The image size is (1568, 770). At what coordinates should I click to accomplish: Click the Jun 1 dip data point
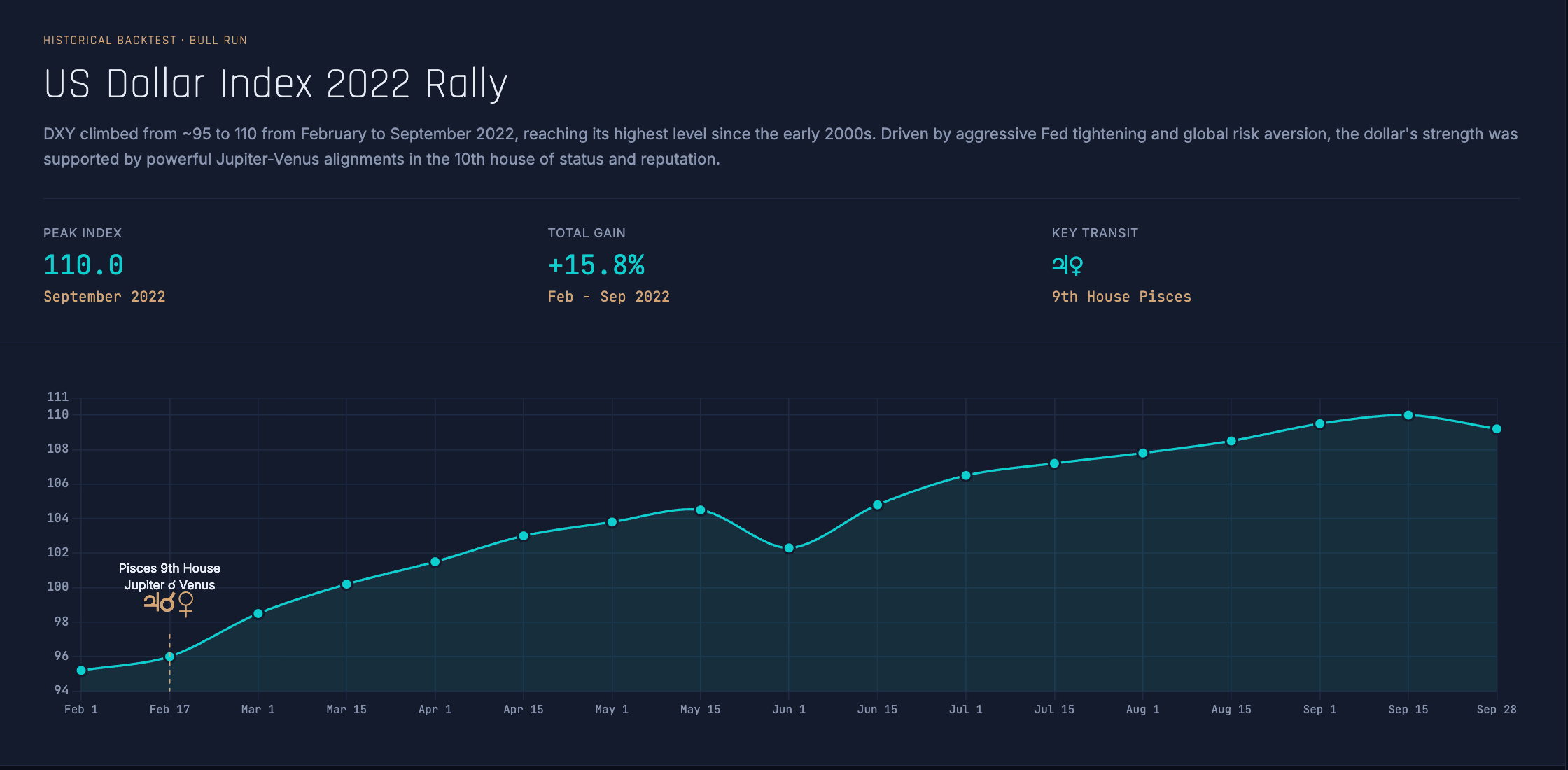pos(789,548)
